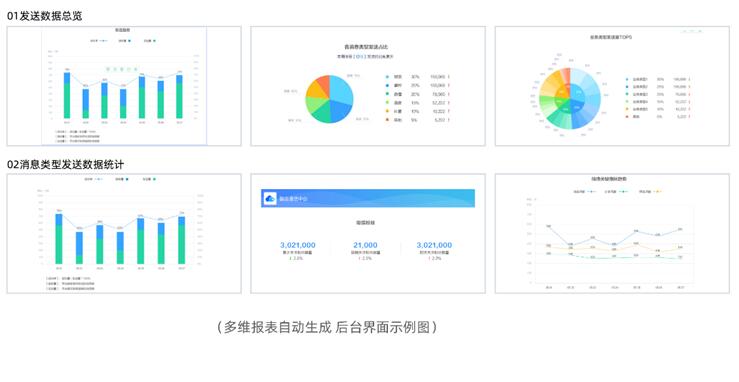Click the light-blue legend dot in pie chart panel
Image resolution: width=739 pixels, height=382 pixels.
point(387,77)
